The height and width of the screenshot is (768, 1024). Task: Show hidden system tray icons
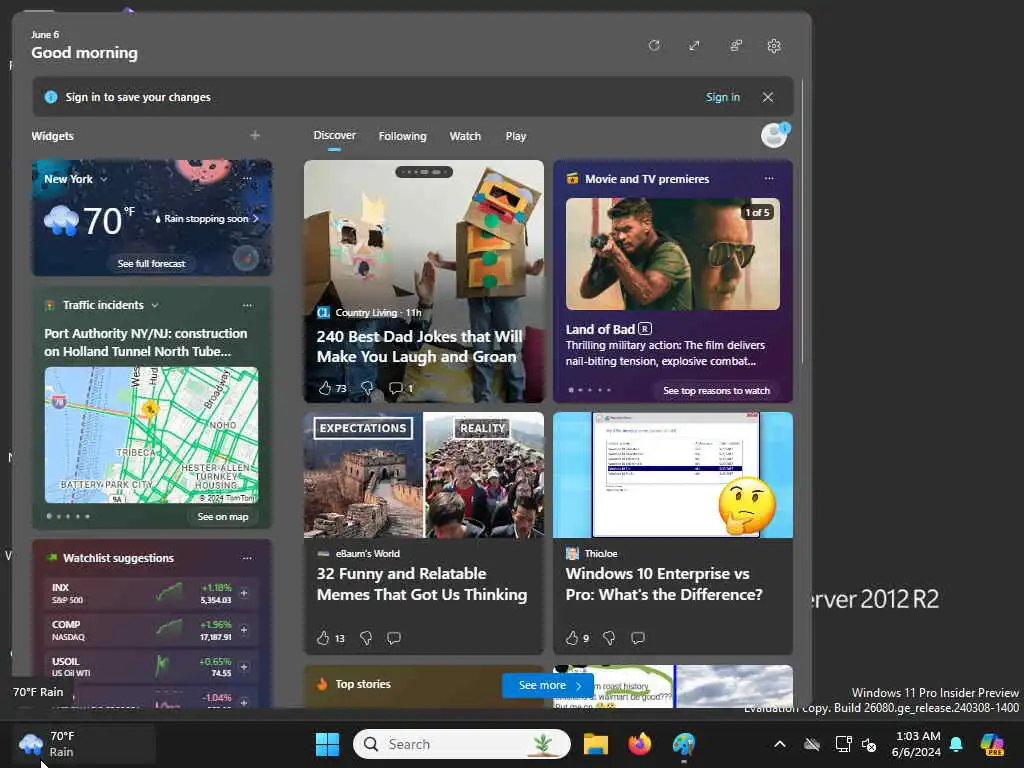[x=780, y=744]
